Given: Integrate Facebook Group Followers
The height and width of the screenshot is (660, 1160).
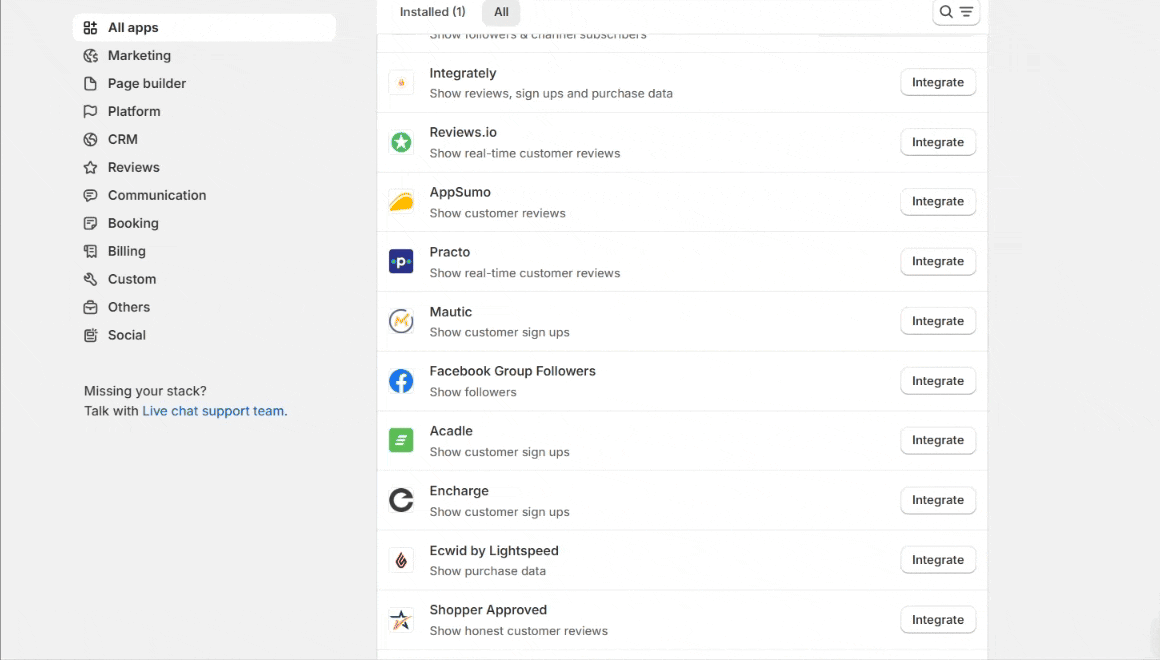Looking at the screenshot, I should pyautogui.click(x=937, y=381).
